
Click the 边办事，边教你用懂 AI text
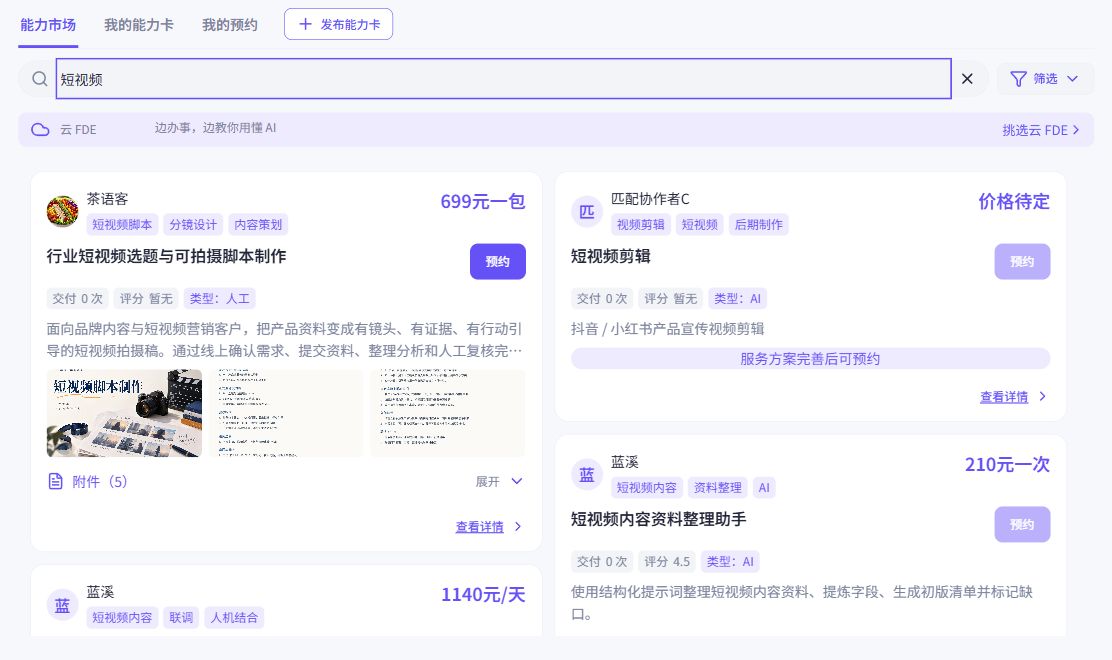pyautogui.click(x=216, y=128)
